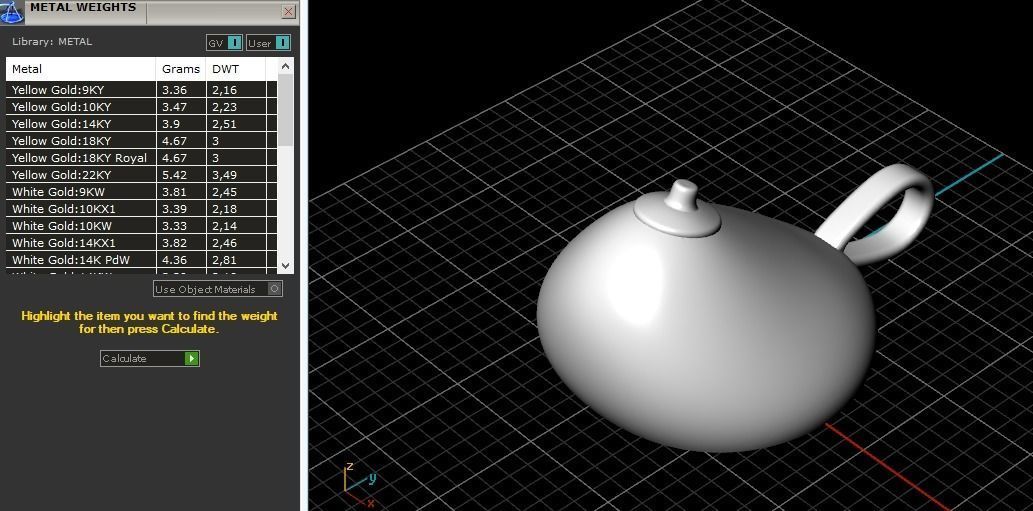1033x511 pixels.
Task: Enable Use Object Materials option
Action: [x=217, y=289]
